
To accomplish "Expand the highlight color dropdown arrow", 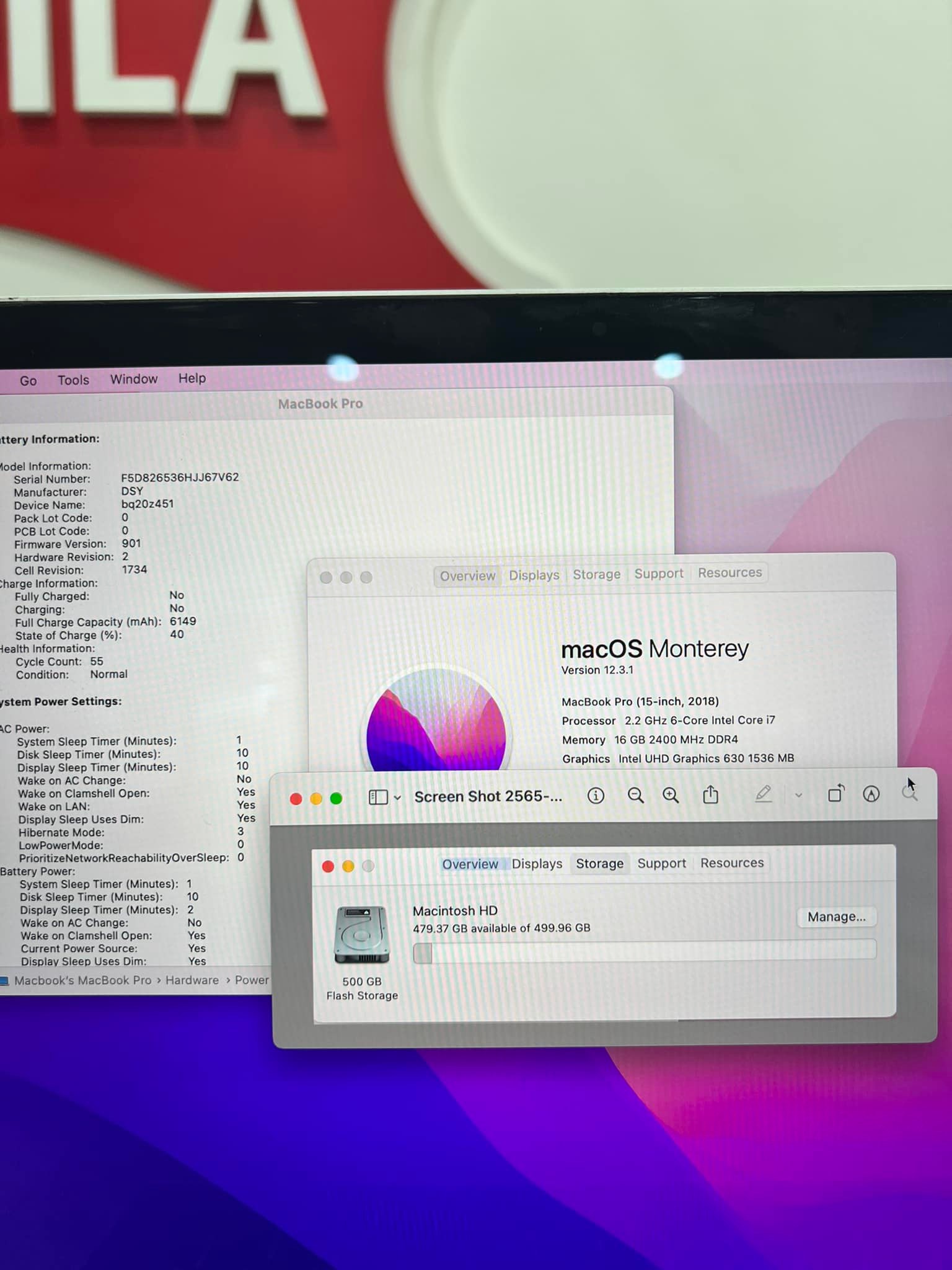I will (798, 795).
